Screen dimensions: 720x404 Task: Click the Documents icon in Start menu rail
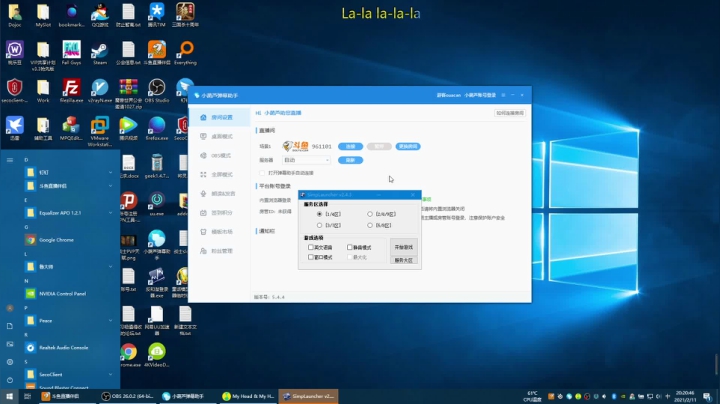(10, 326)
